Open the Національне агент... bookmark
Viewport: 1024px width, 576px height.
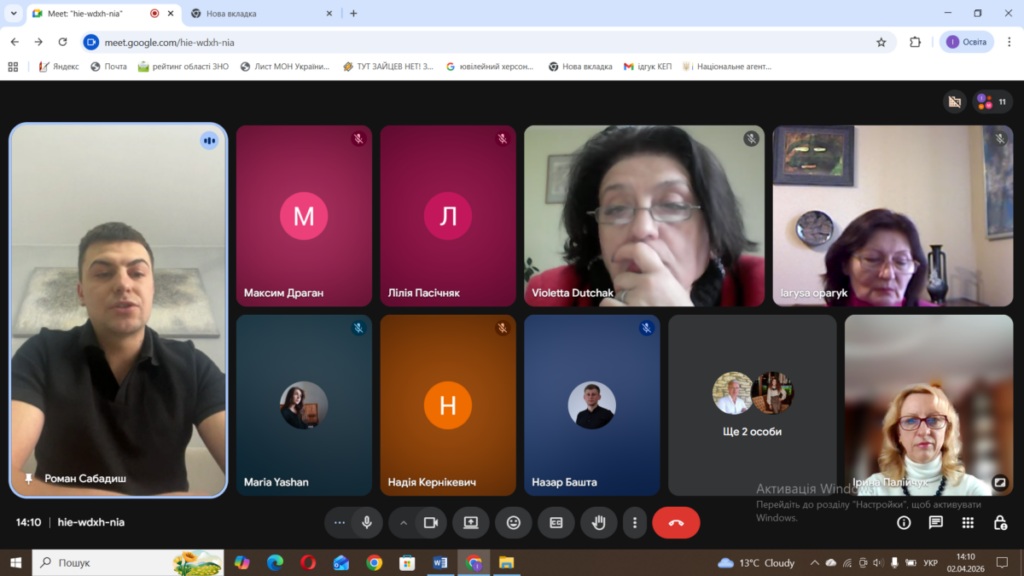(x=727, y=67)
